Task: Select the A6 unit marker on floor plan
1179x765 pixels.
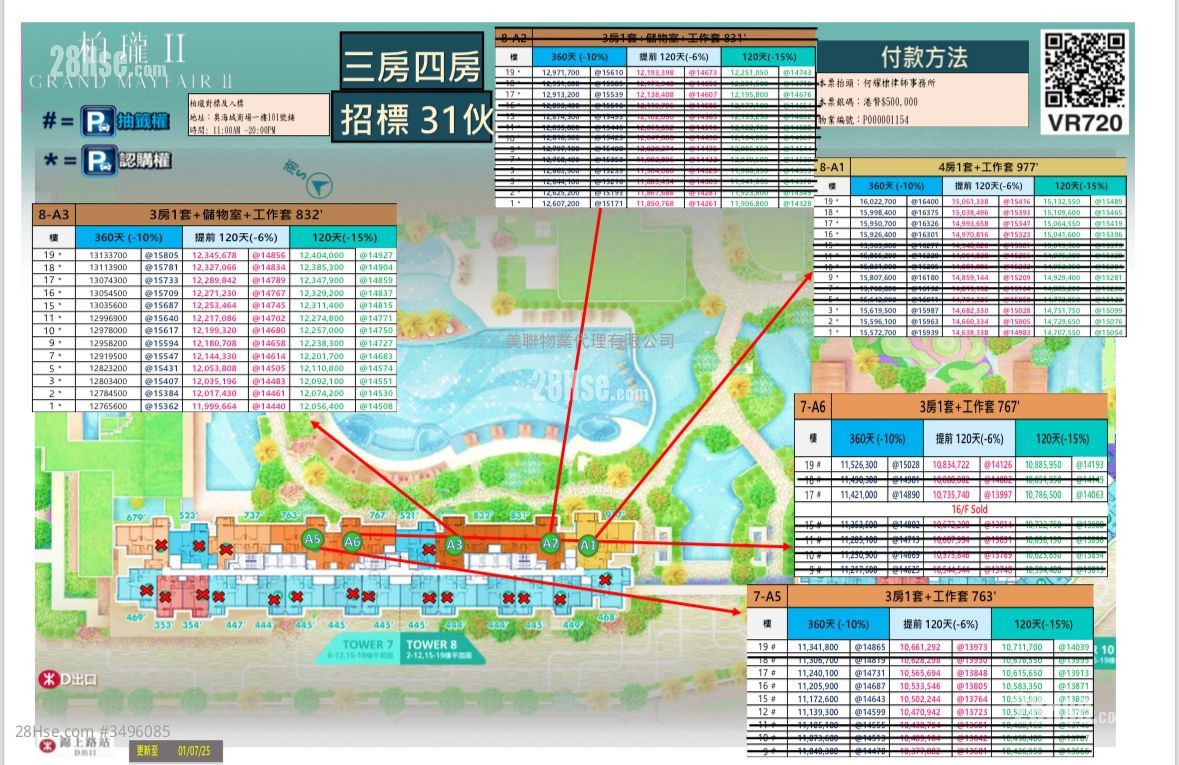Action: point(352,542)
